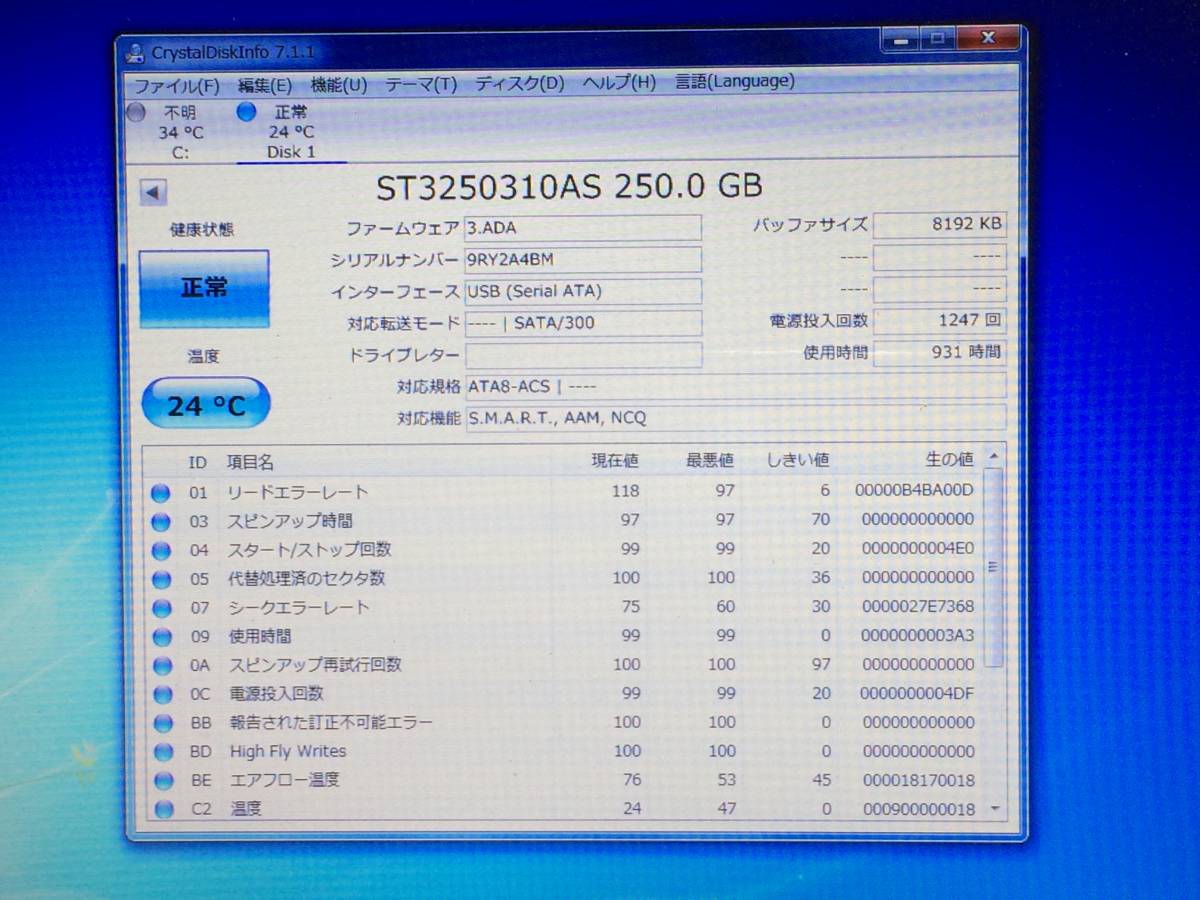The image size is (1200, 900).
Task: Click the しきい値 column header
Action: [798, 460]
